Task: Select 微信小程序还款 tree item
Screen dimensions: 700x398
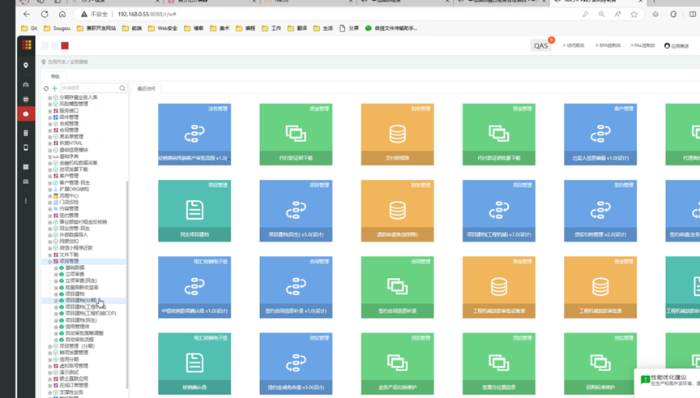Action: pyautogui.click(x=76, y=248)
